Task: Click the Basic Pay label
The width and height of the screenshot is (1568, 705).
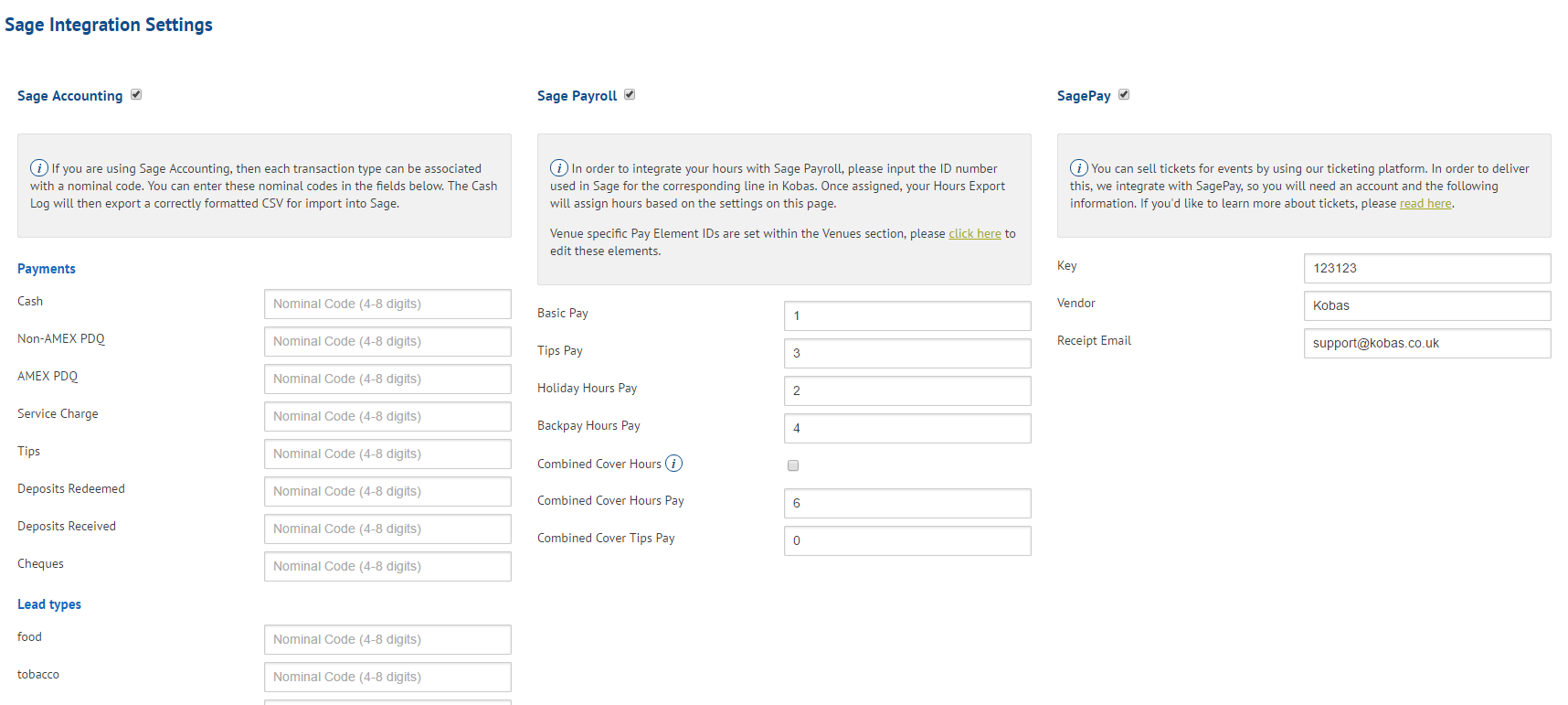Action: click(563, 313)
